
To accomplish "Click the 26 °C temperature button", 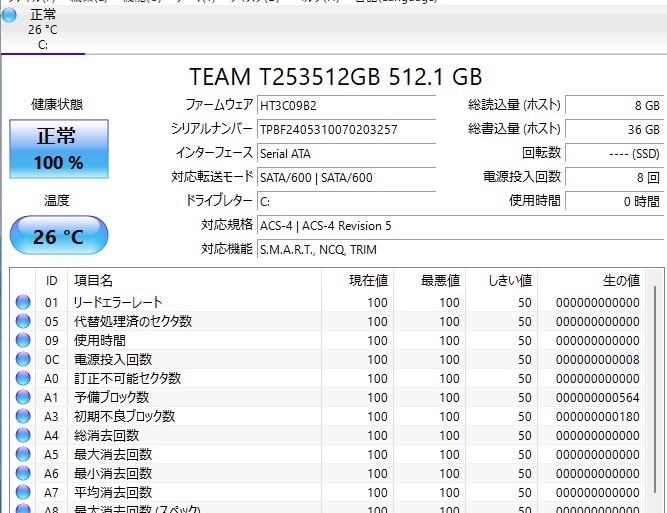I will click(59, 237).
